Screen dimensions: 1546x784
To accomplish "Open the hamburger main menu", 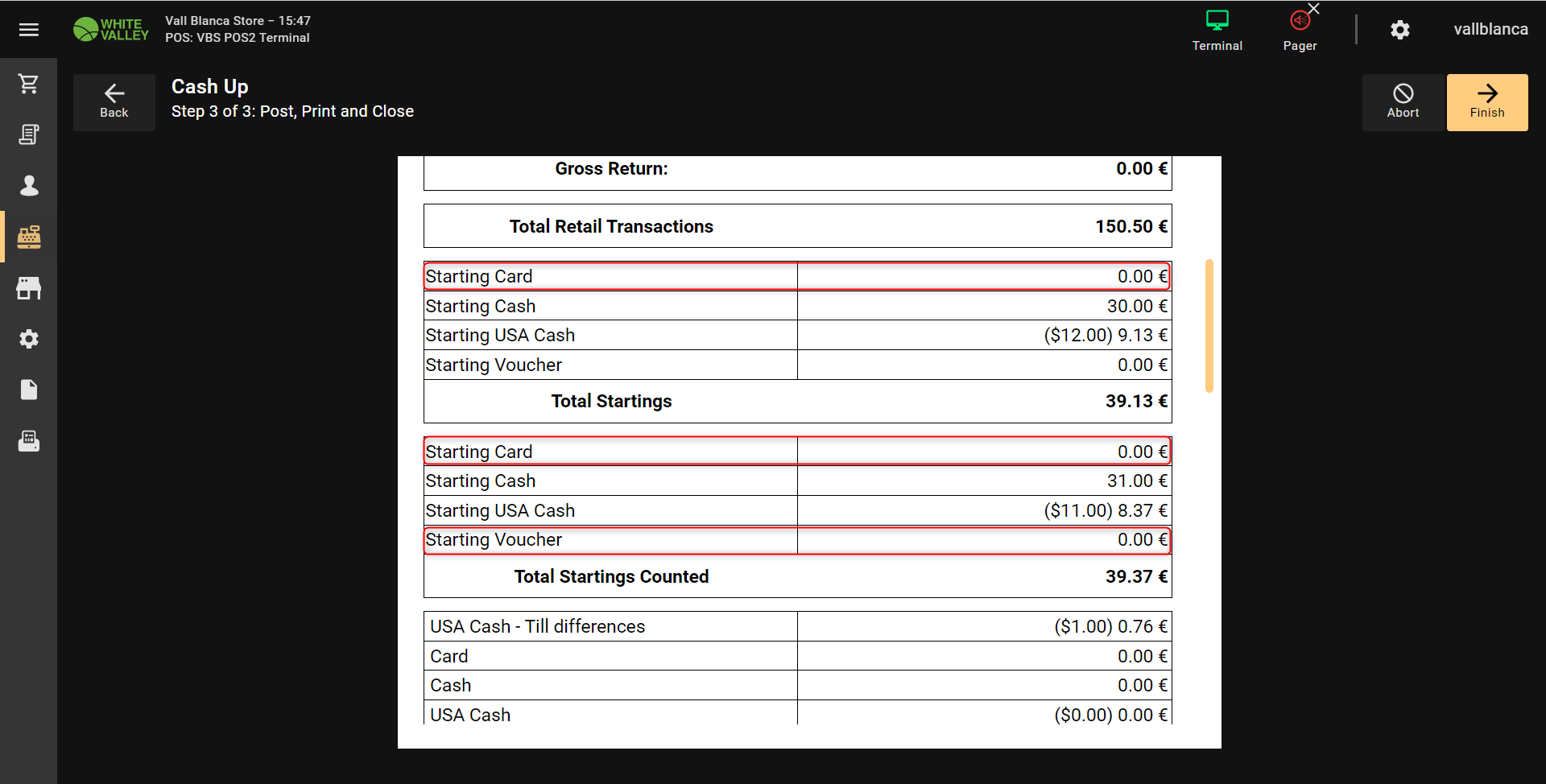I will pos(29,30).
